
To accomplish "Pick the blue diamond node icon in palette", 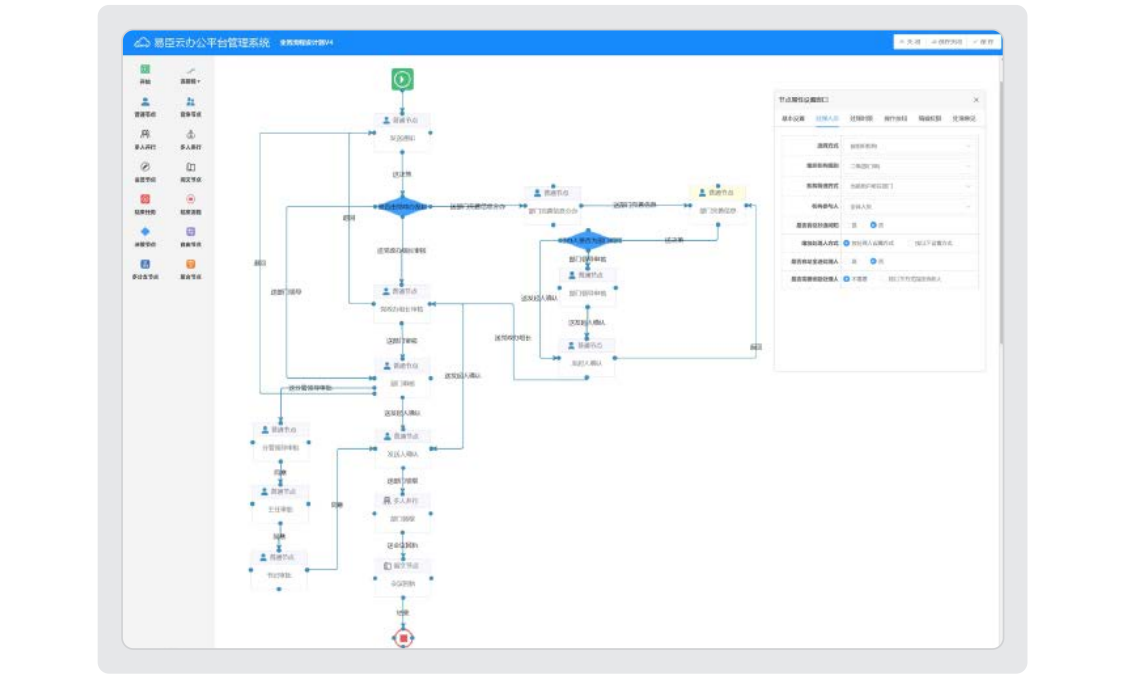I will click(x=145, y=232).
